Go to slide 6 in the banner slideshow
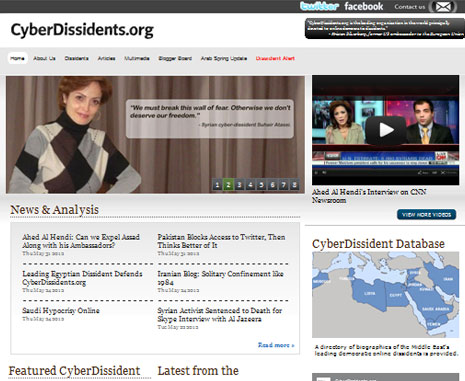Viewport: 465px width, 381px height. (x=272, y=185)
